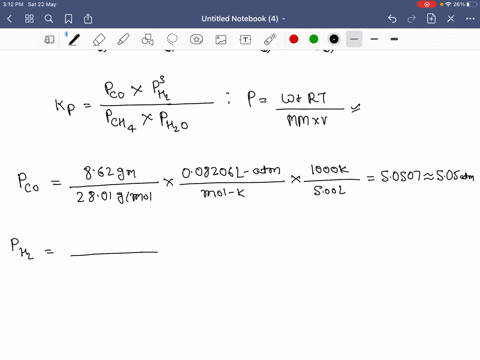Tap the result 5.0507≈5.05 atm
The height and width of the screenshot is (360, 480).
pos(427,176)
